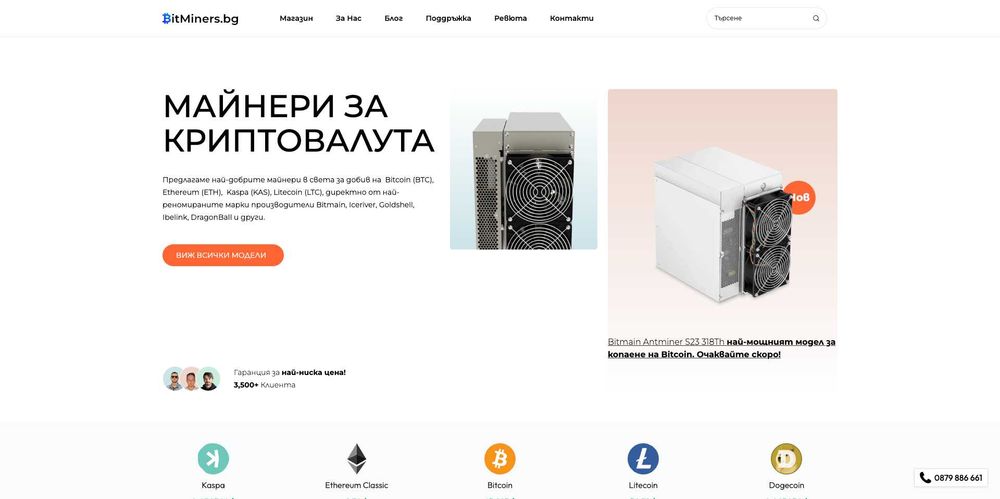
Task: Select the Bitcoin coin icon
Action: coord(500,459)
